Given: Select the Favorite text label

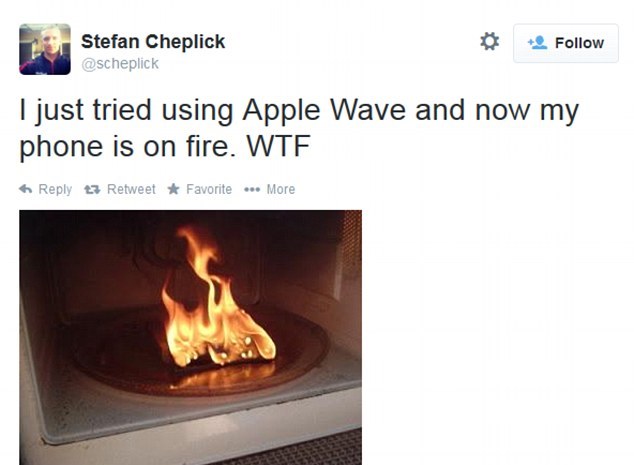Looking at the screenshot, I should coord(209,189).
